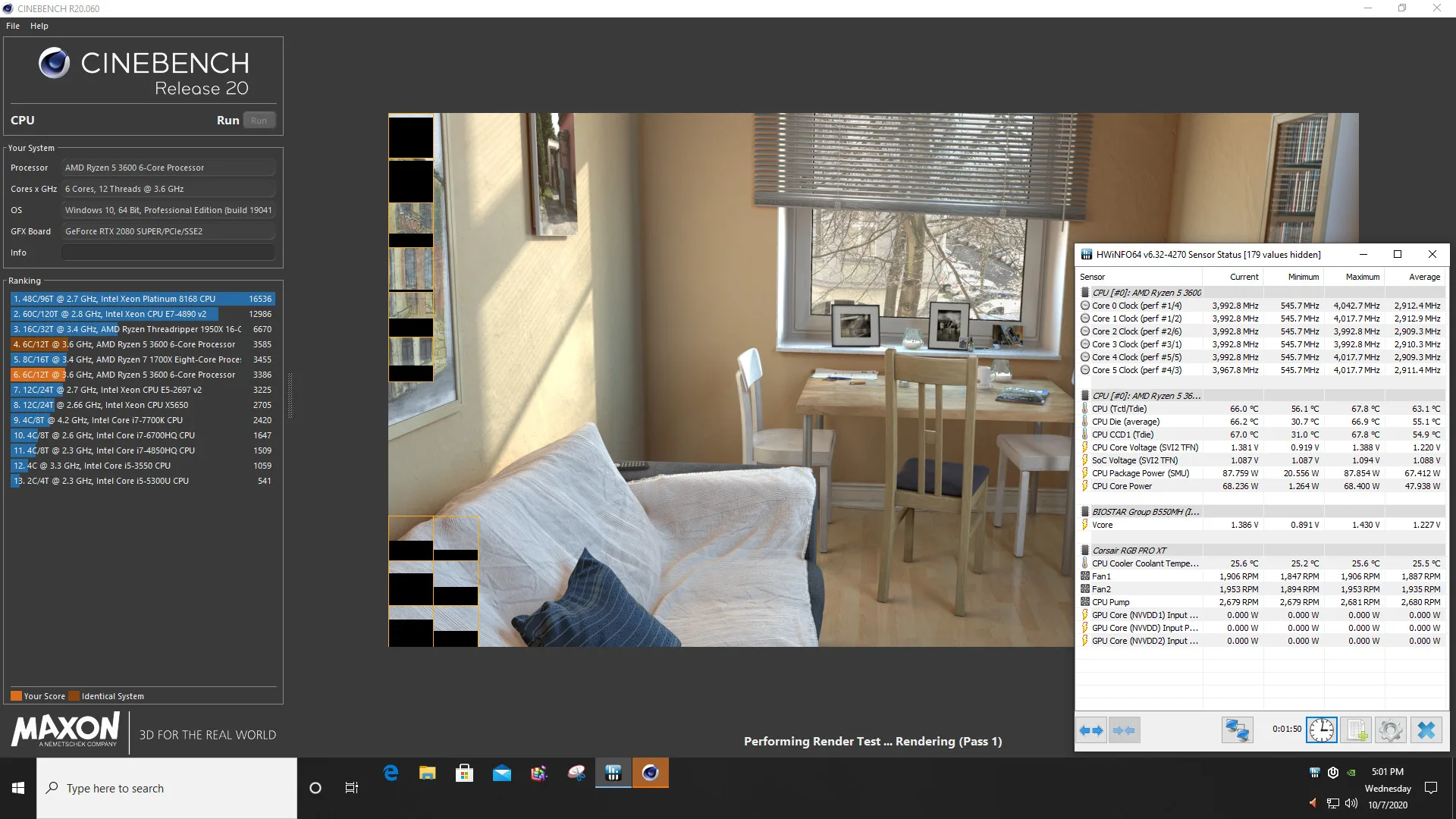The height and width of the screenshot is (819, 1456).
Task: Open Microsoft Edge from taskbar
Action: 391,773
